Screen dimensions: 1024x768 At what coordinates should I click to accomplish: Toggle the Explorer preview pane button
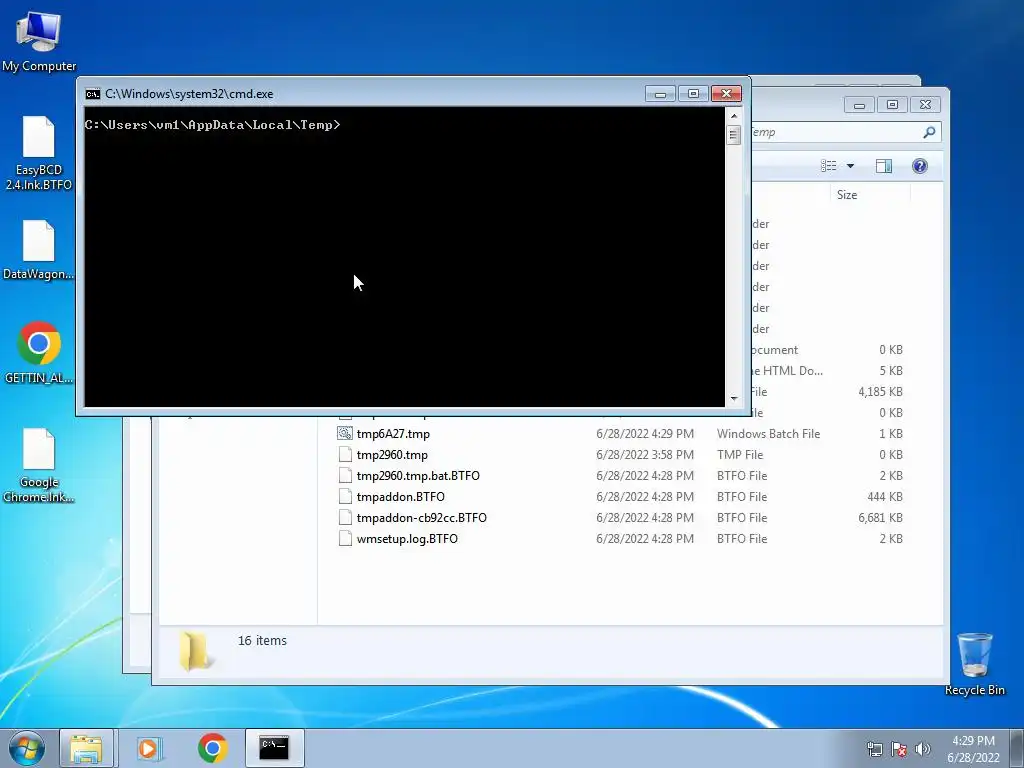point(884,166)
